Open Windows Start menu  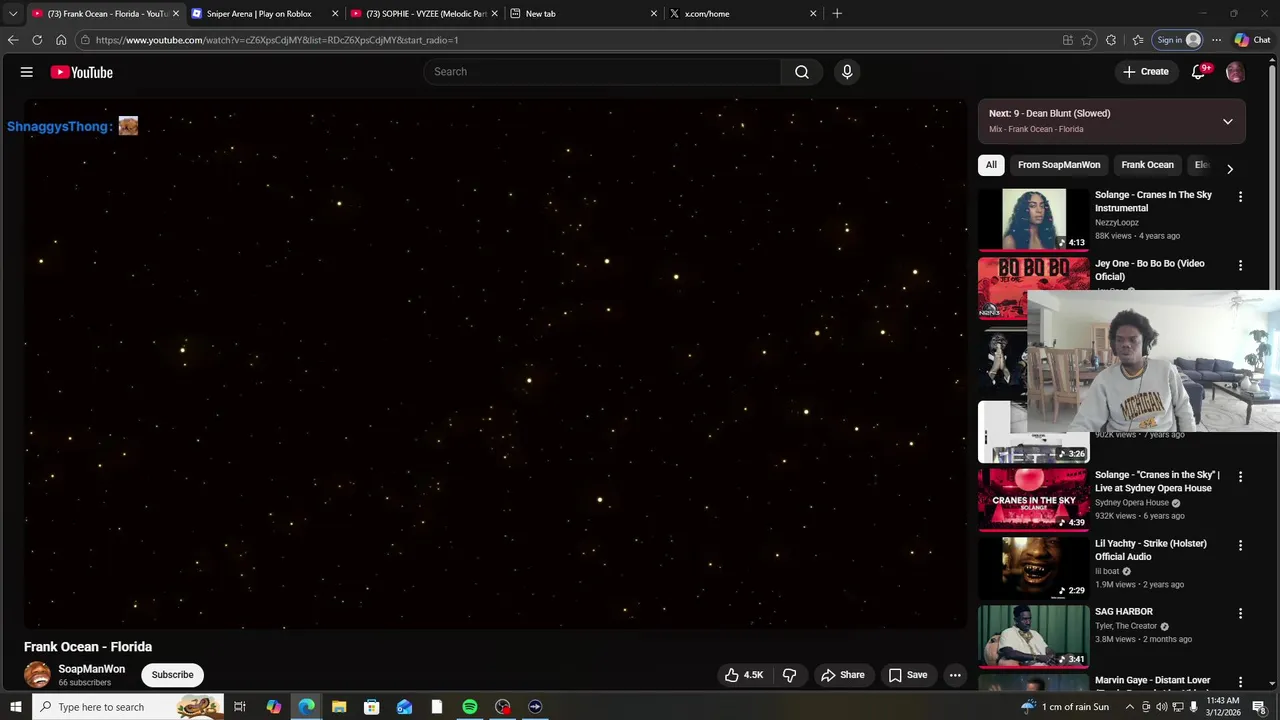[x=15, y=707]
